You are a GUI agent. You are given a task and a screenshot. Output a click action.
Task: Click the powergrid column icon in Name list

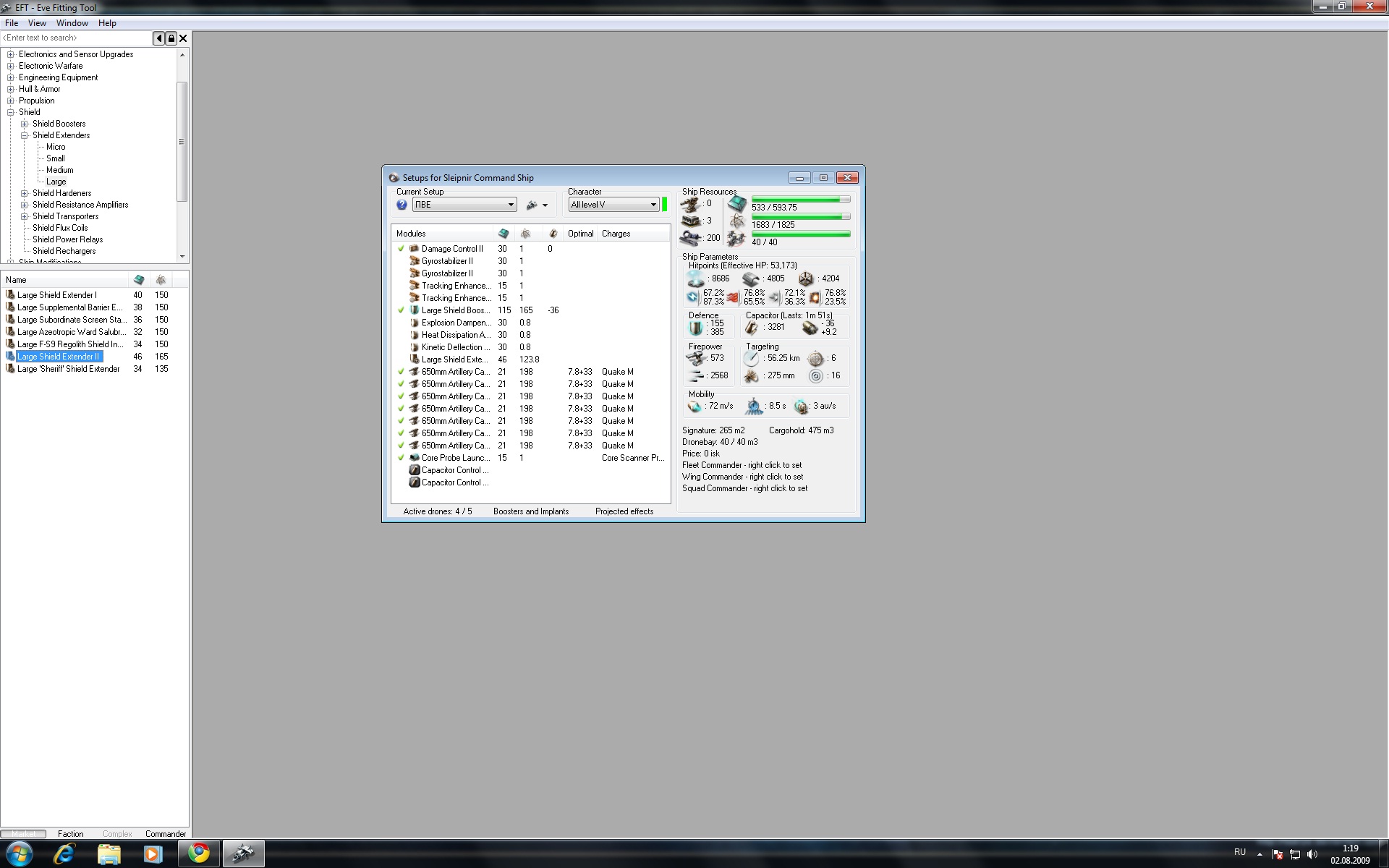coord(161,280)
